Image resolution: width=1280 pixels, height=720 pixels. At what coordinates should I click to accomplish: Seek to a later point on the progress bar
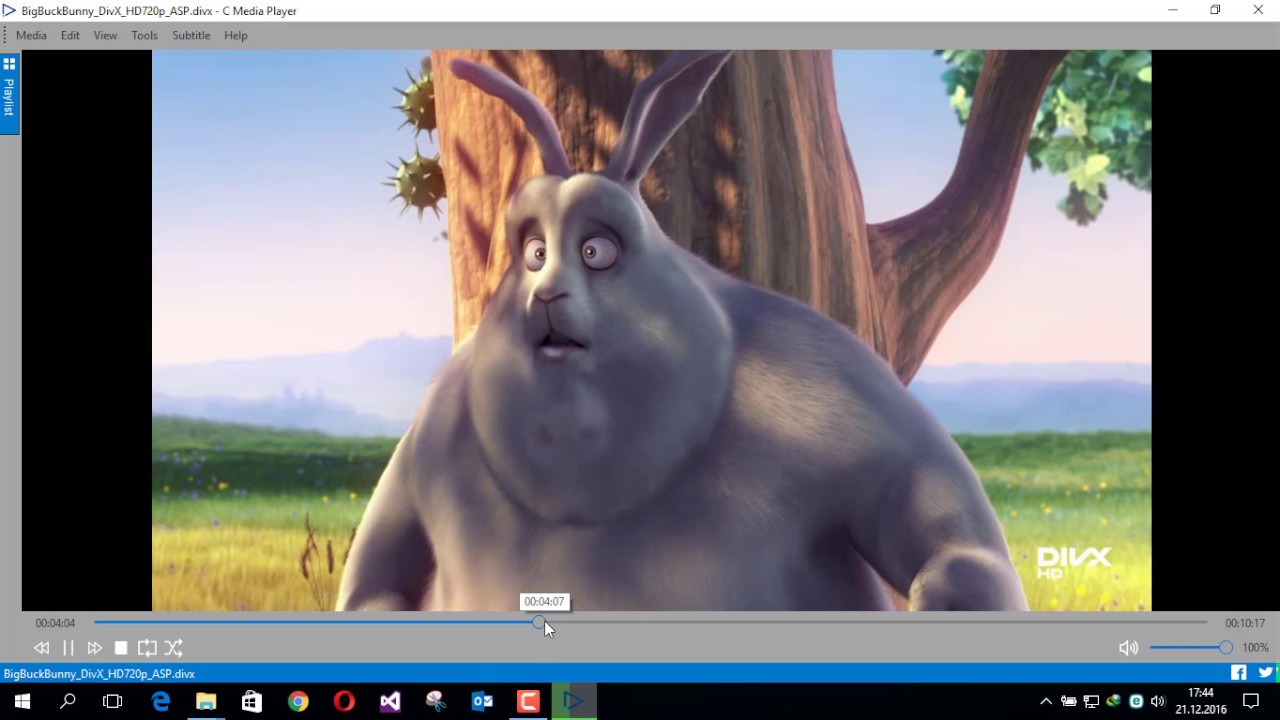coord(875,623)
